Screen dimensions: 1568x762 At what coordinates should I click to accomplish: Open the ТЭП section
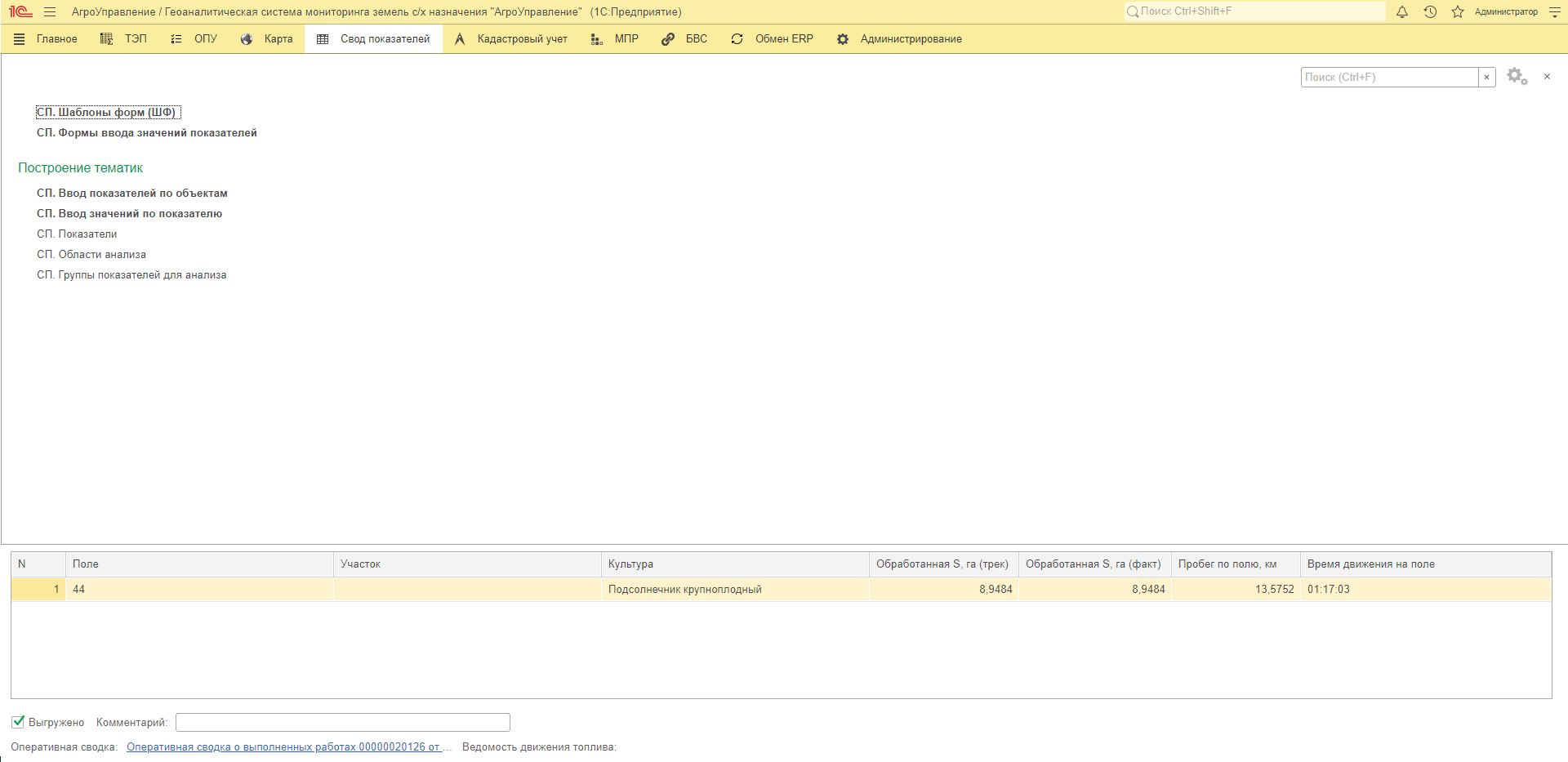pyautogui.click(x=136, y=39)
